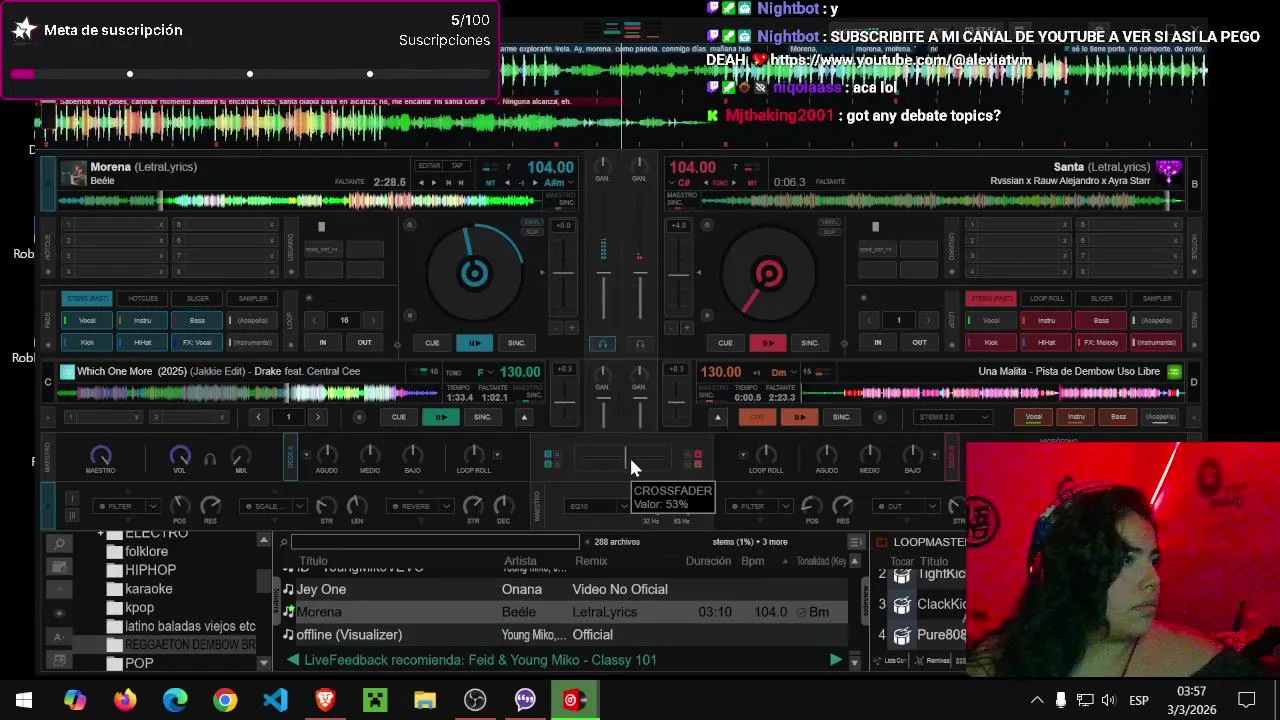Select deck B SAMPLER pad tab

pos(1156,299)
